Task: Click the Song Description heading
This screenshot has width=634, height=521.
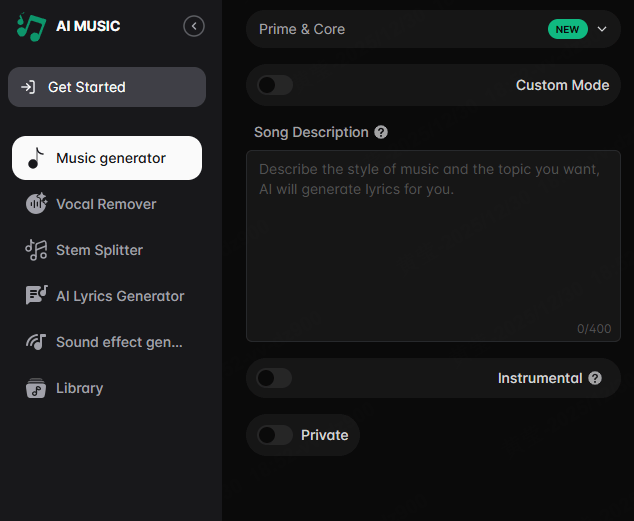Action: pyautogui.click(x=311, y=132)
